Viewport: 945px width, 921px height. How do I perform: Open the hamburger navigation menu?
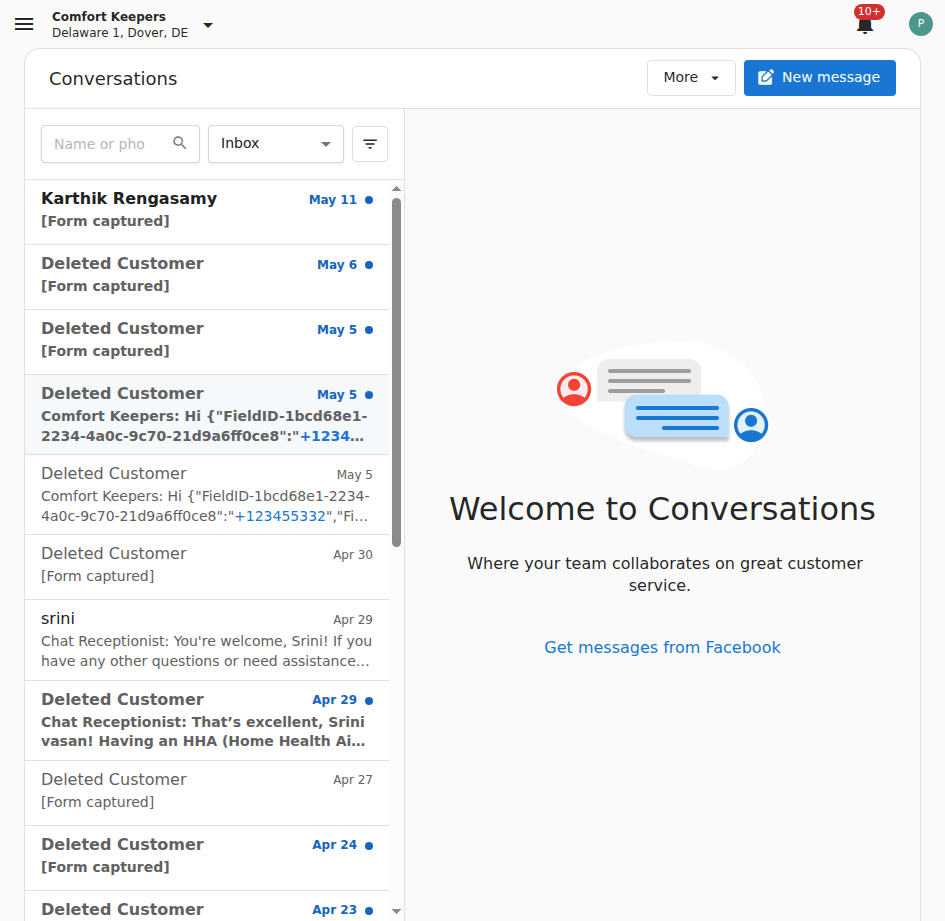(24, 24)
